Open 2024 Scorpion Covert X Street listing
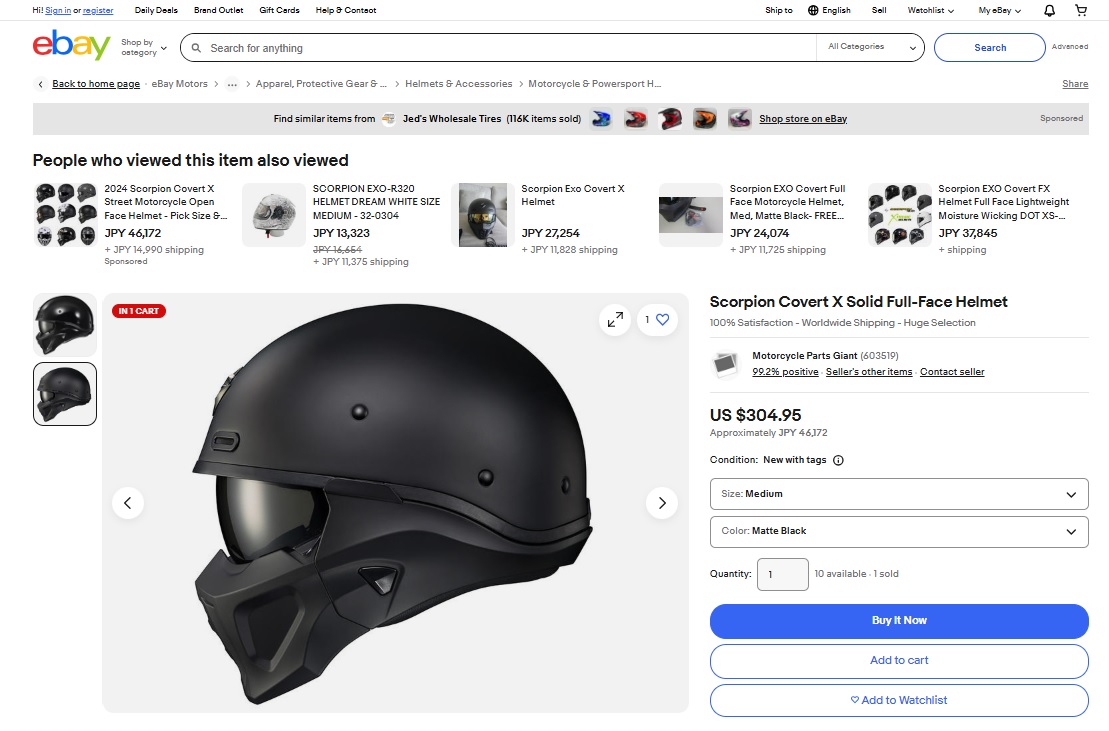This screenshot has height=731, width=1109. coord(166,202)
